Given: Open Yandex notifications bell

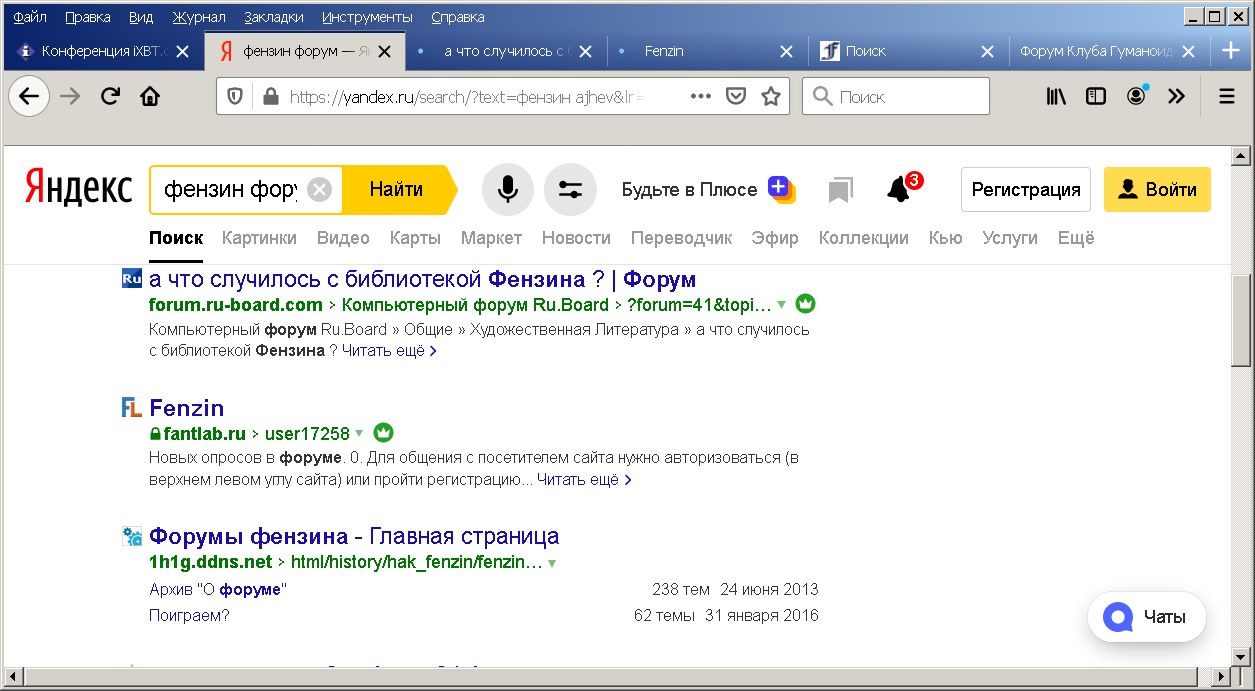Looking at the screenshot, I should click(898, 188).
